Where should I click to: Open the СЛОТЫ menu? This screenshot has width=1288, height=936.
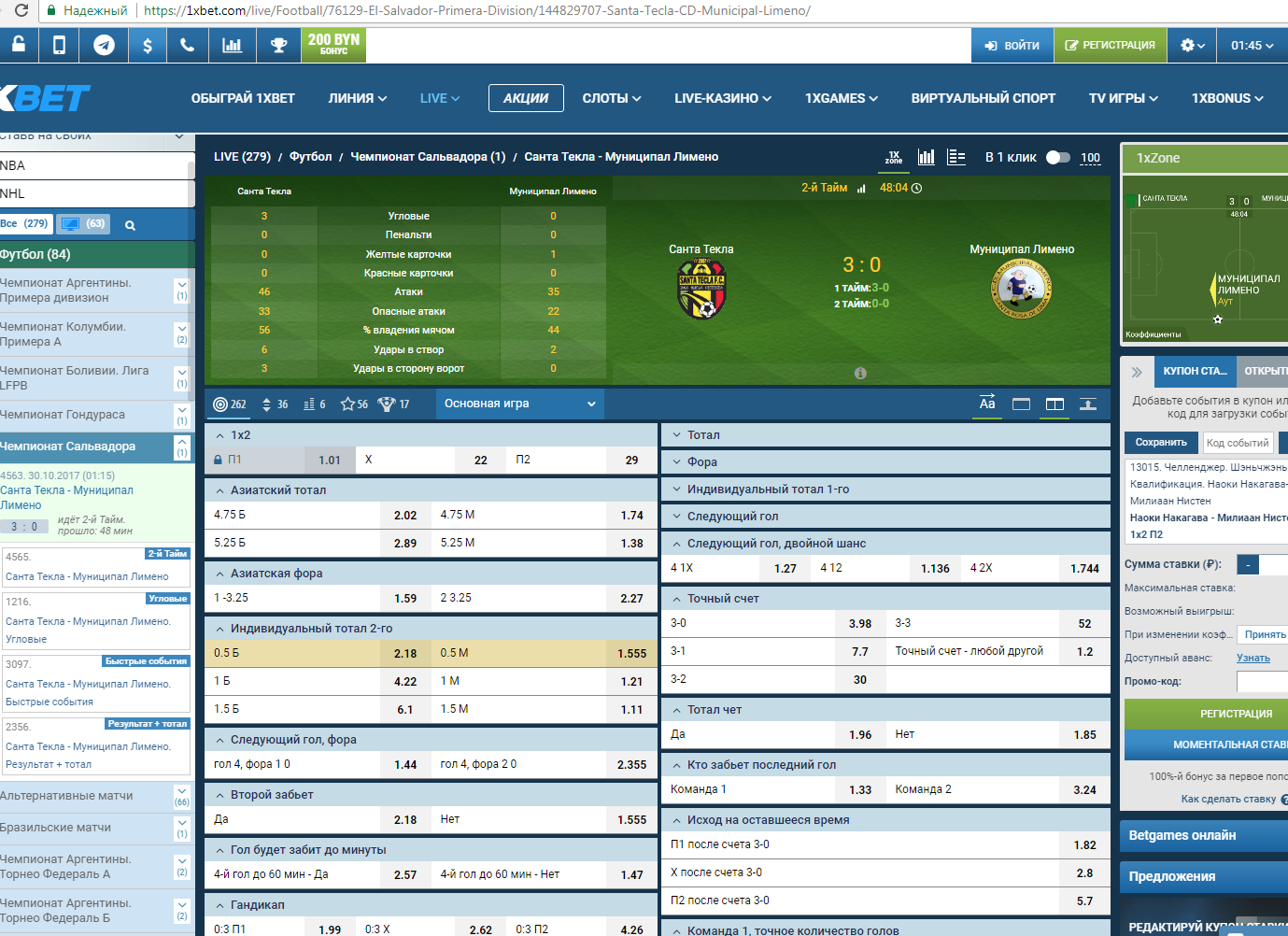[612, 98]
